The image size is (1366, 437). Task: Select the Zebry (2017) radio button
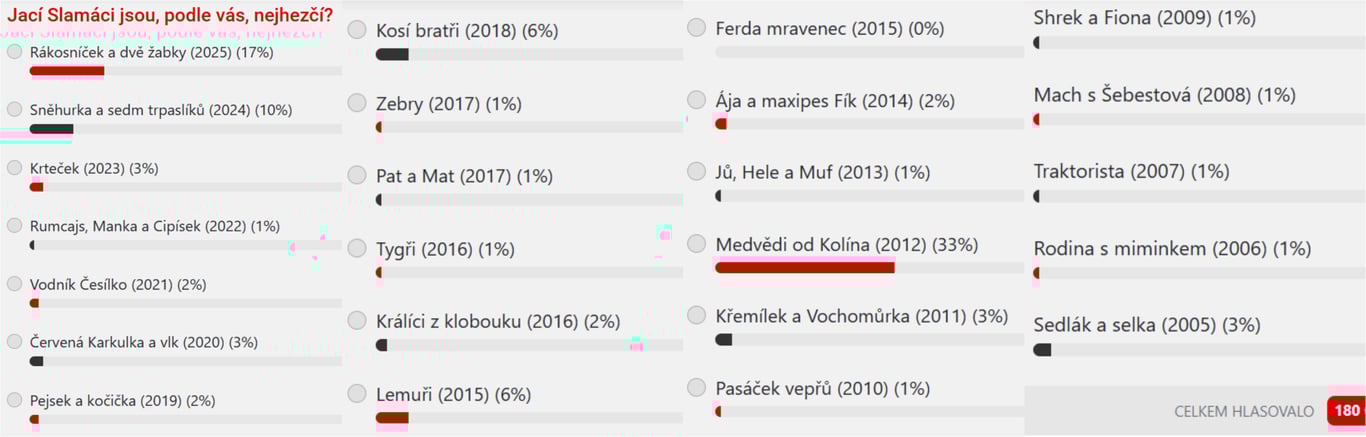click(357, 103)
